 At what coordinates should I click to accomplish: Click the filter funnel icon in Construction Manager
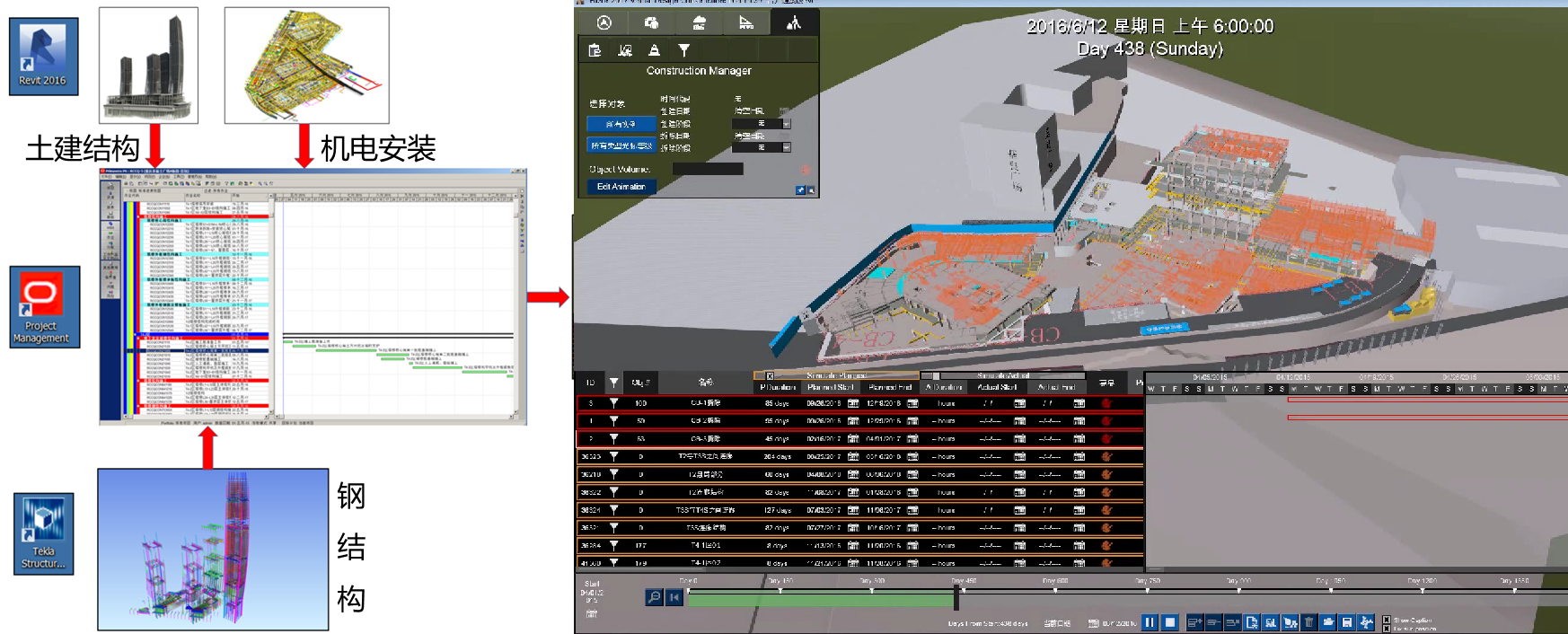(x=684, y=50)
